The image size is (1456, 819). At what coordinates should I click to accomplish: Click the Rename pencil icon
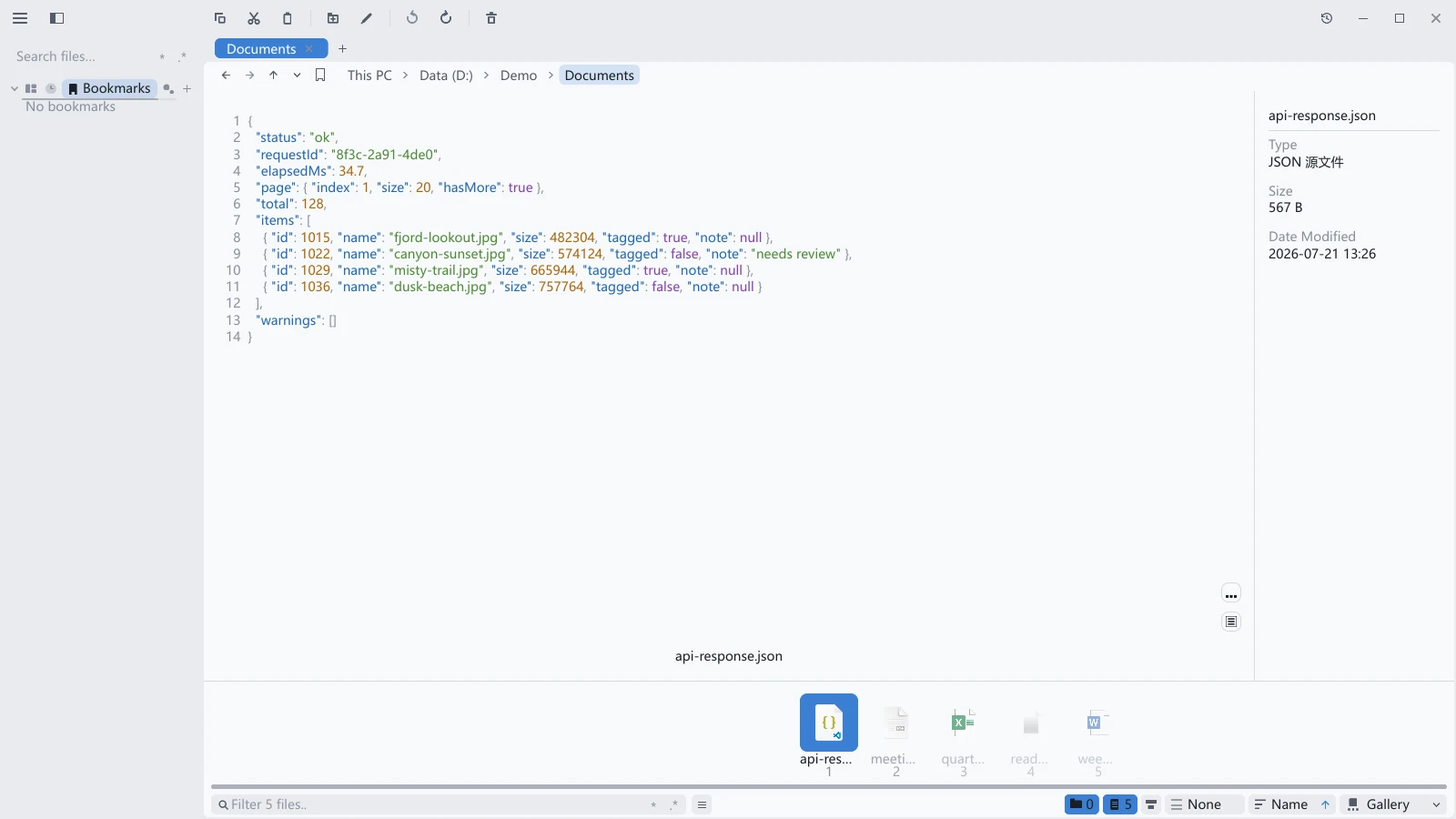click(x=367, y=18)
